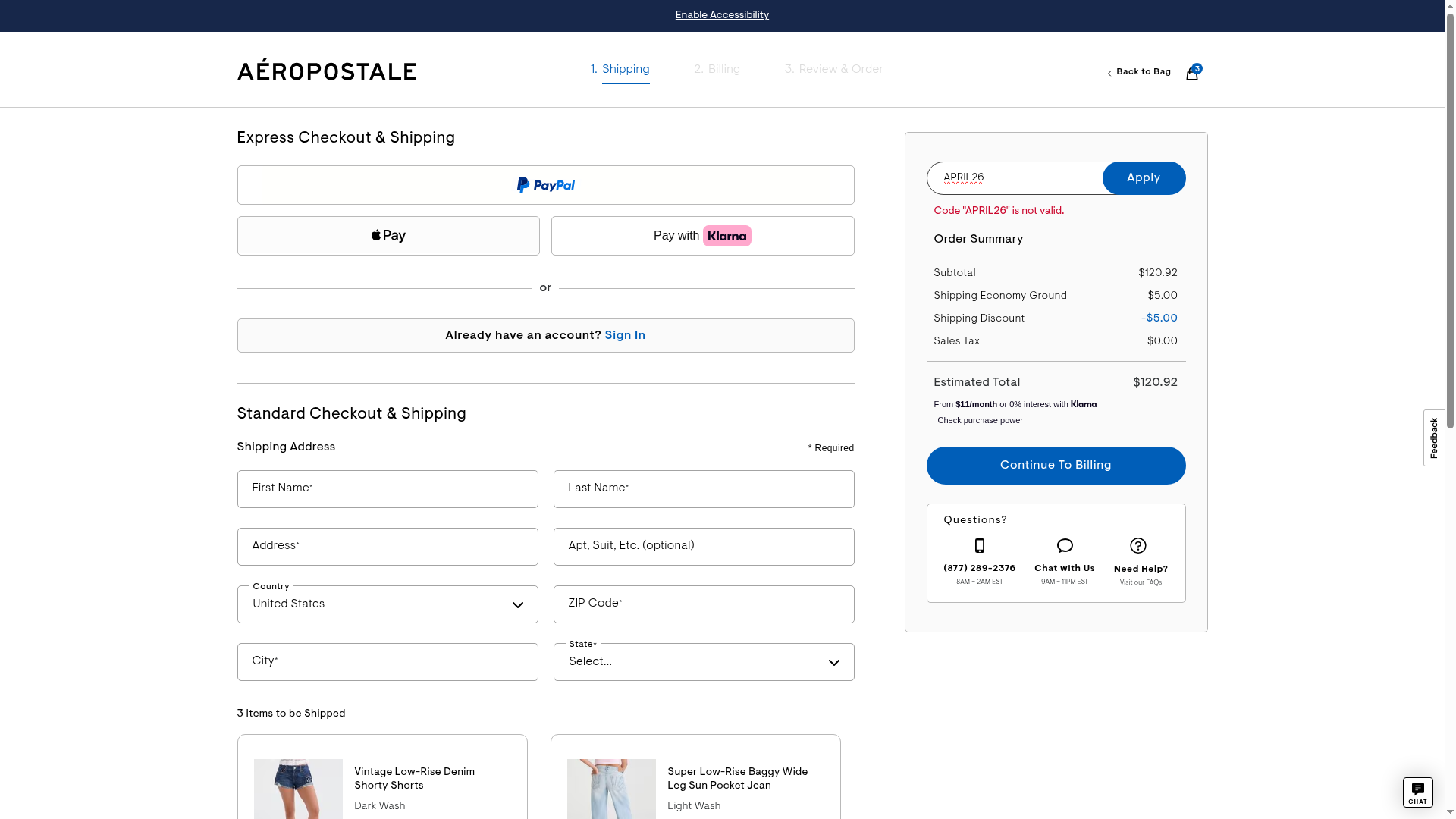
Task: Click the Last Name field
Action: [x=704, y=489]
